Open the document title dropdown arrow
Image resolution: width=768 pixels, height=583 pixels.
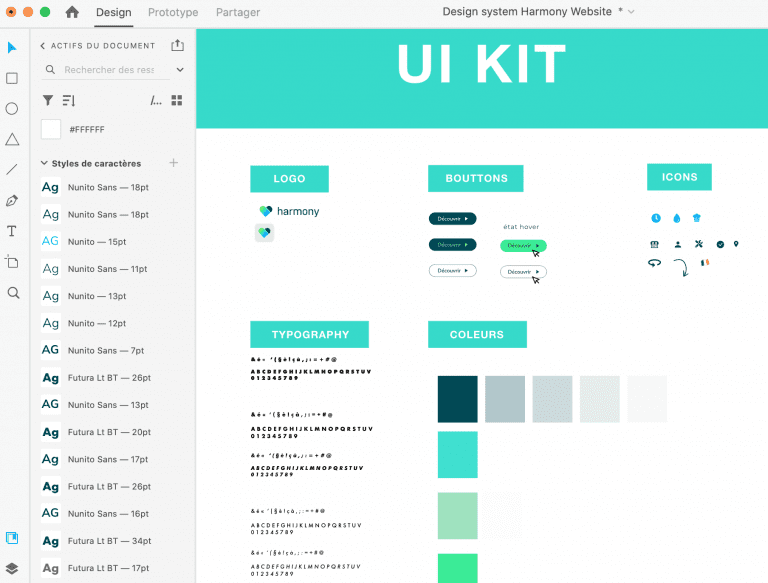(631, 12)
